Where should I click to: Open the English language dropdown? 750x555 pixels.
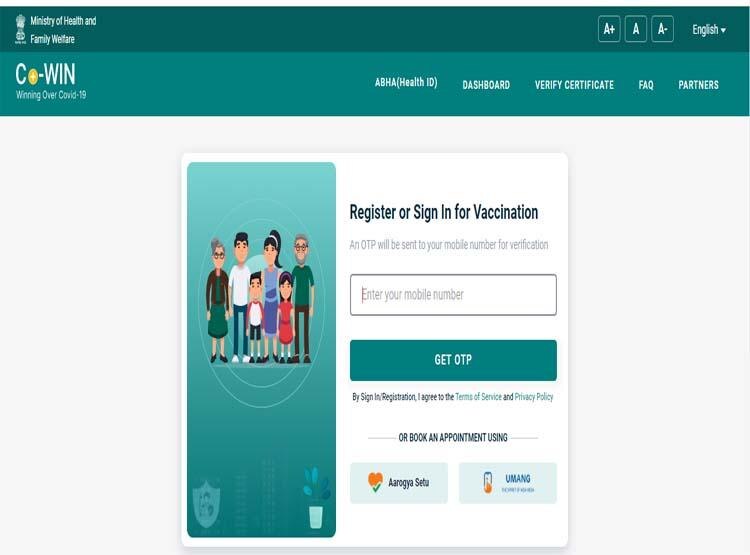coord(709,30)
